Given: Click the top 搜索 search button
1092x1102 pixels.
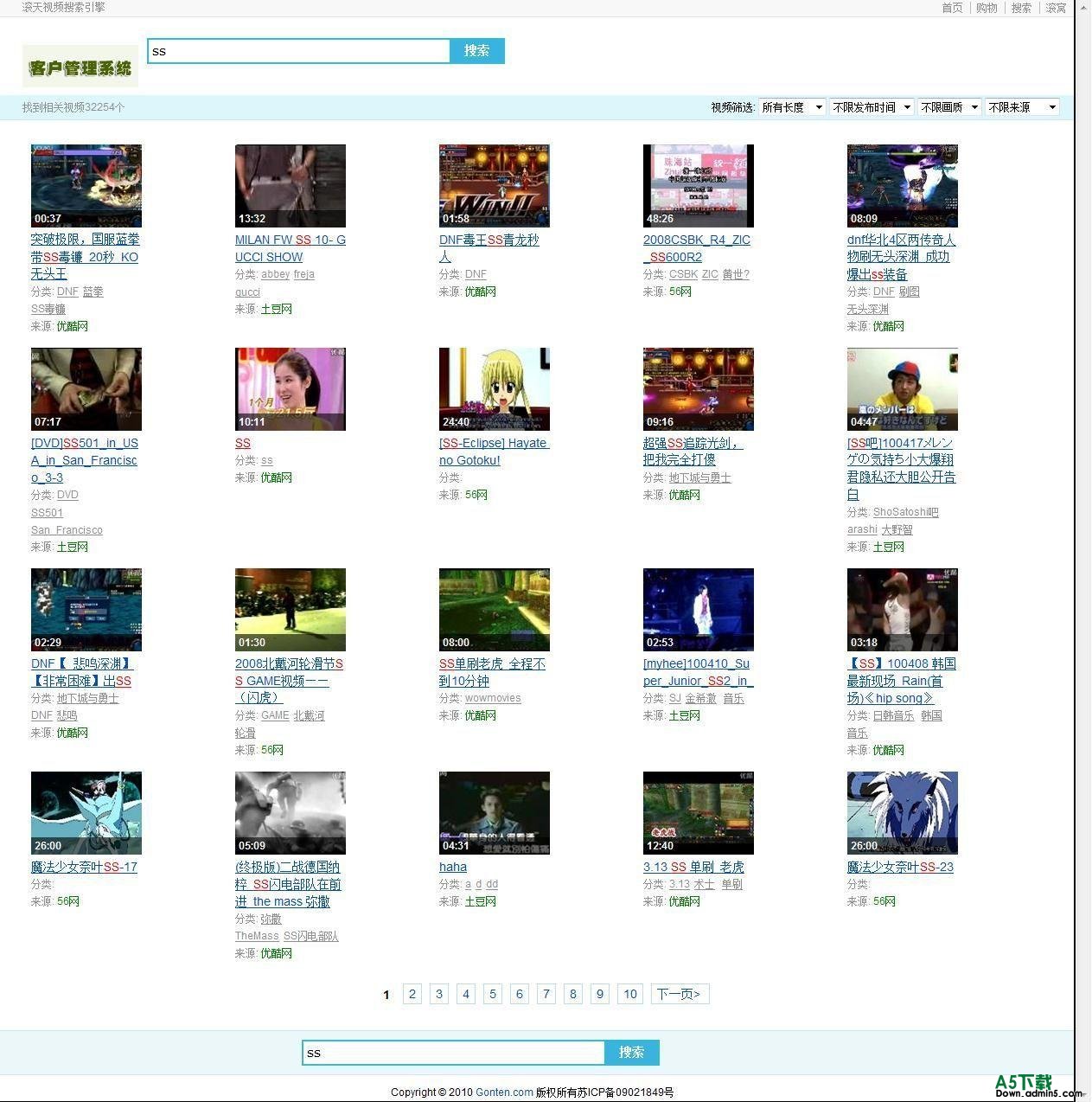Looking at the screenshot, I should click(x=476, y=51).
